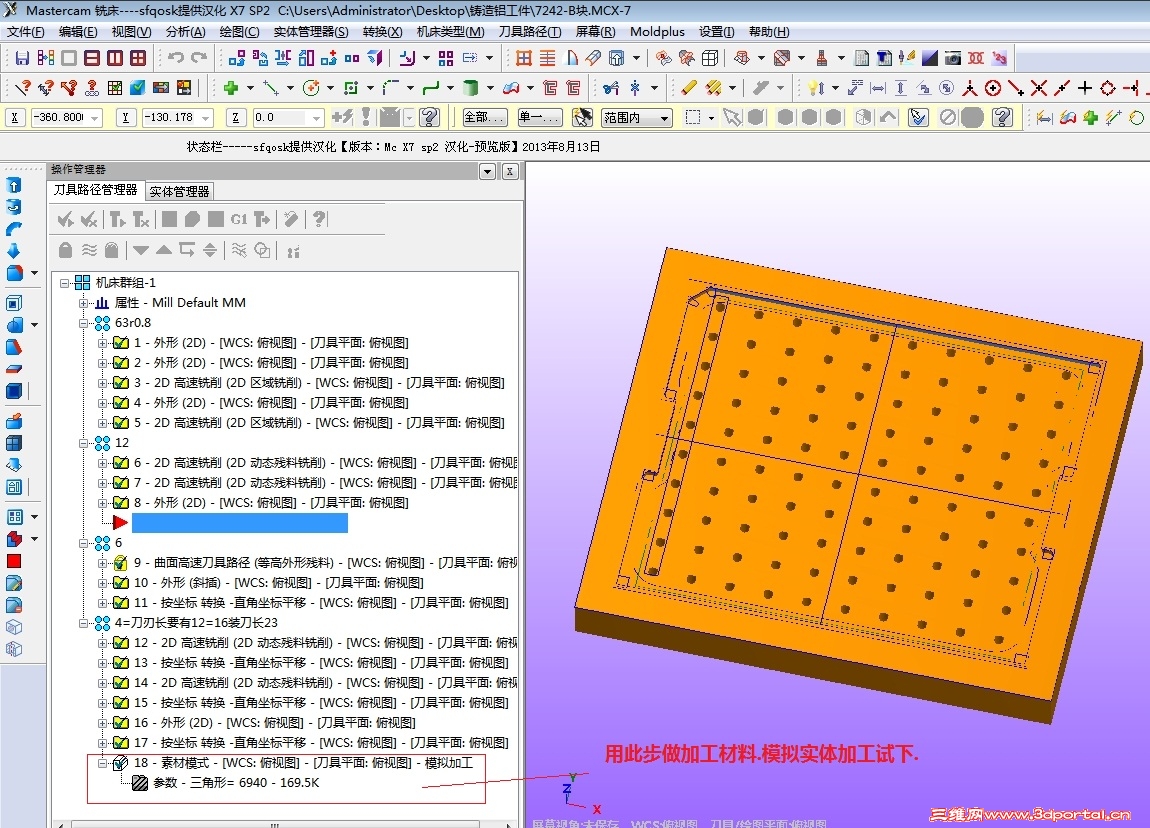Toggle selection of operation 9 曲面高速刀具路径

pyautogui.click(x=121, y=563)
